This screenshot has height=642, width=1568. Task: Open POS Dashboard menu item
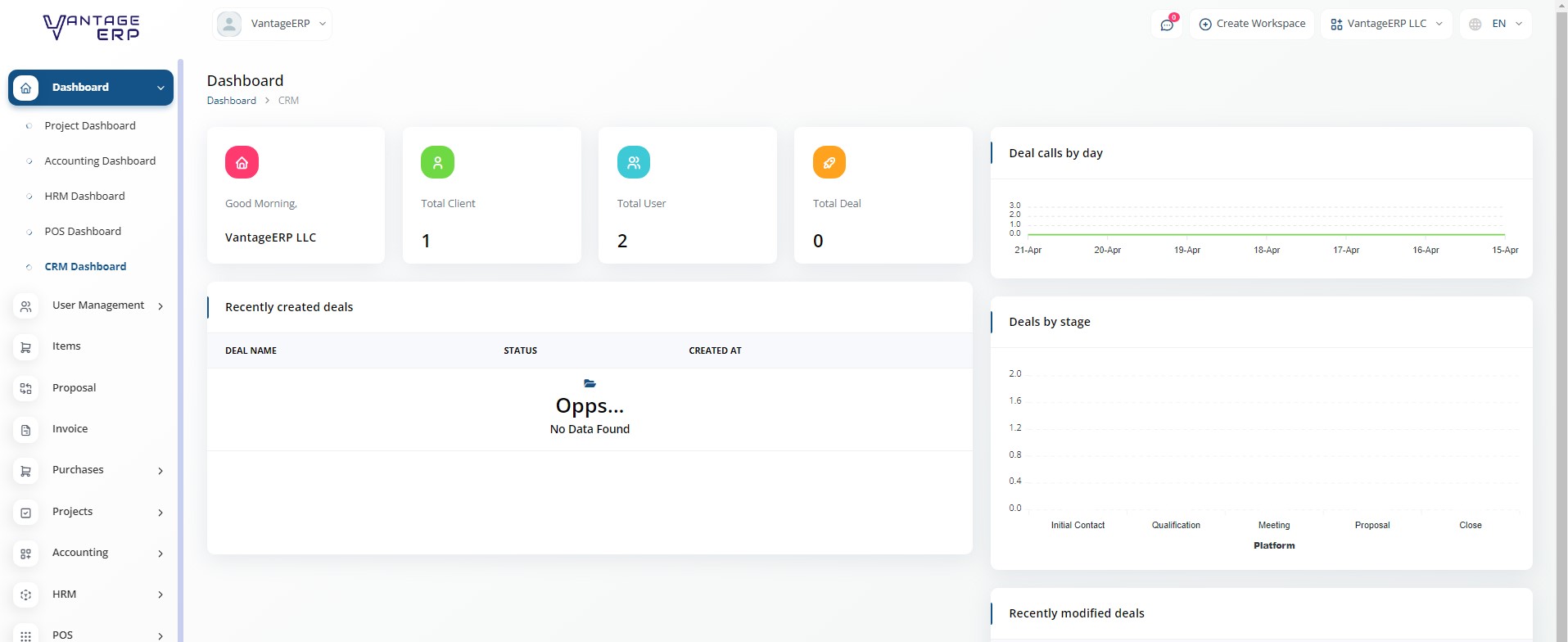[83, 231]
